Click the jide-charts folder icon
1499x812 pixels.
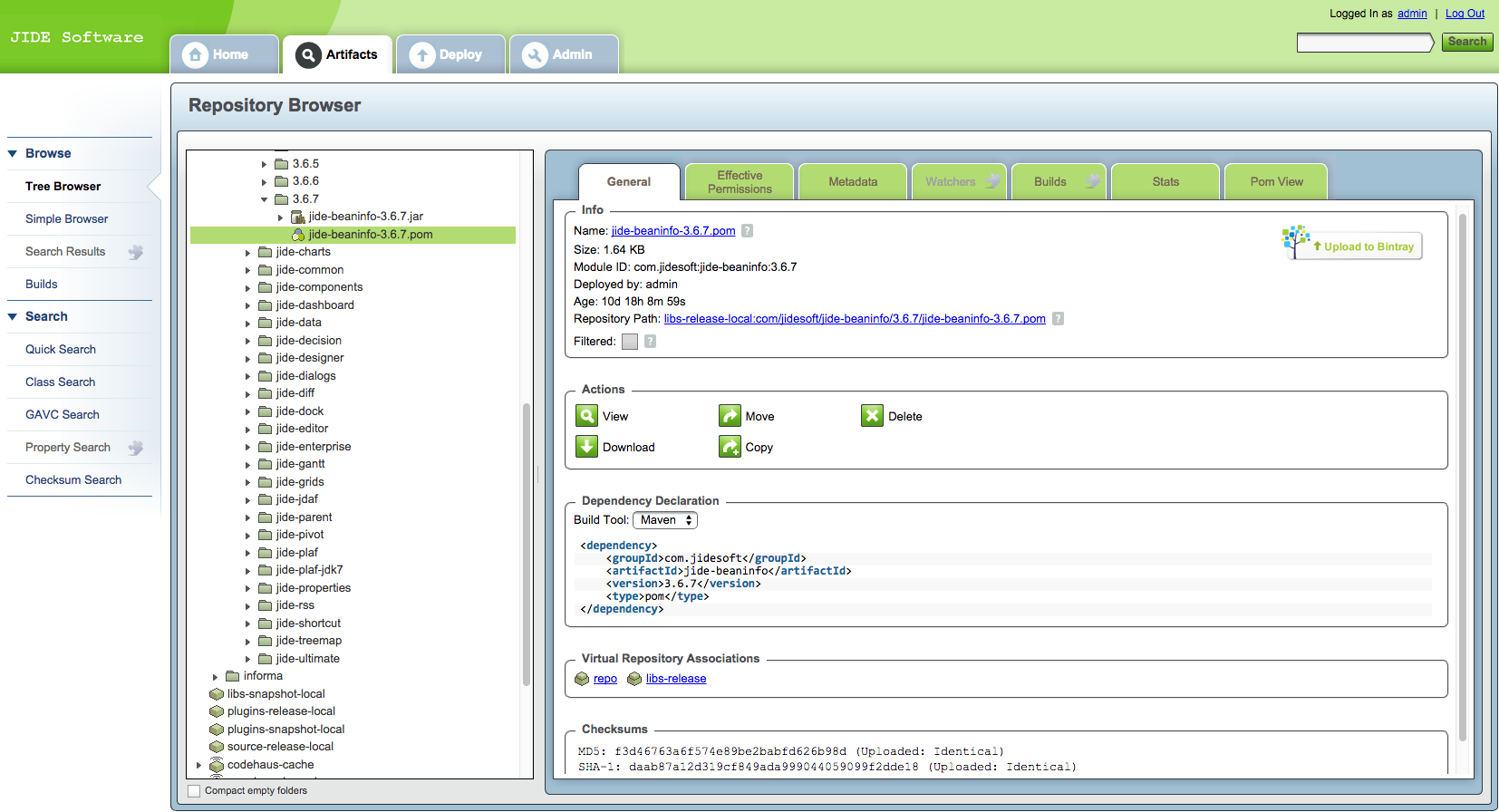tap(265, 252)
